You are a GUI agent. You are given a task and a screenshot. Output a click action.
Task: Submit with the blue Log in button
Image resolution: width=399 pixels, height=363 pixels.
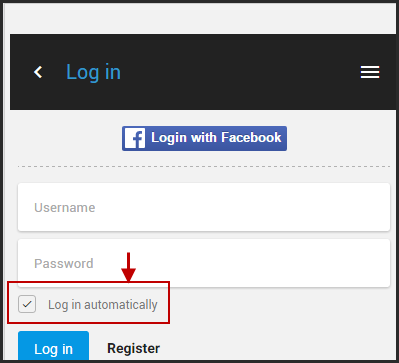[x=53, y=347]
